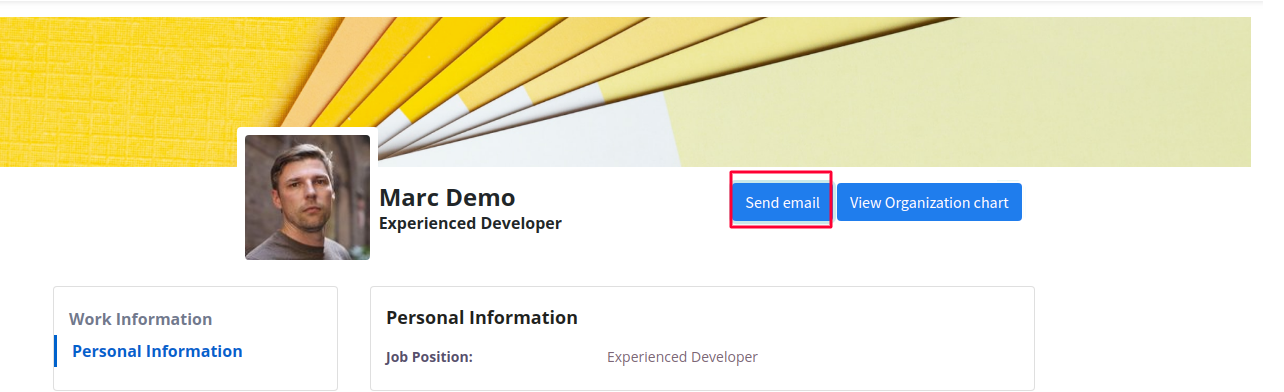
Task: Click Experienced Developer subtitle under the name
Action: (x=470, y=223)
